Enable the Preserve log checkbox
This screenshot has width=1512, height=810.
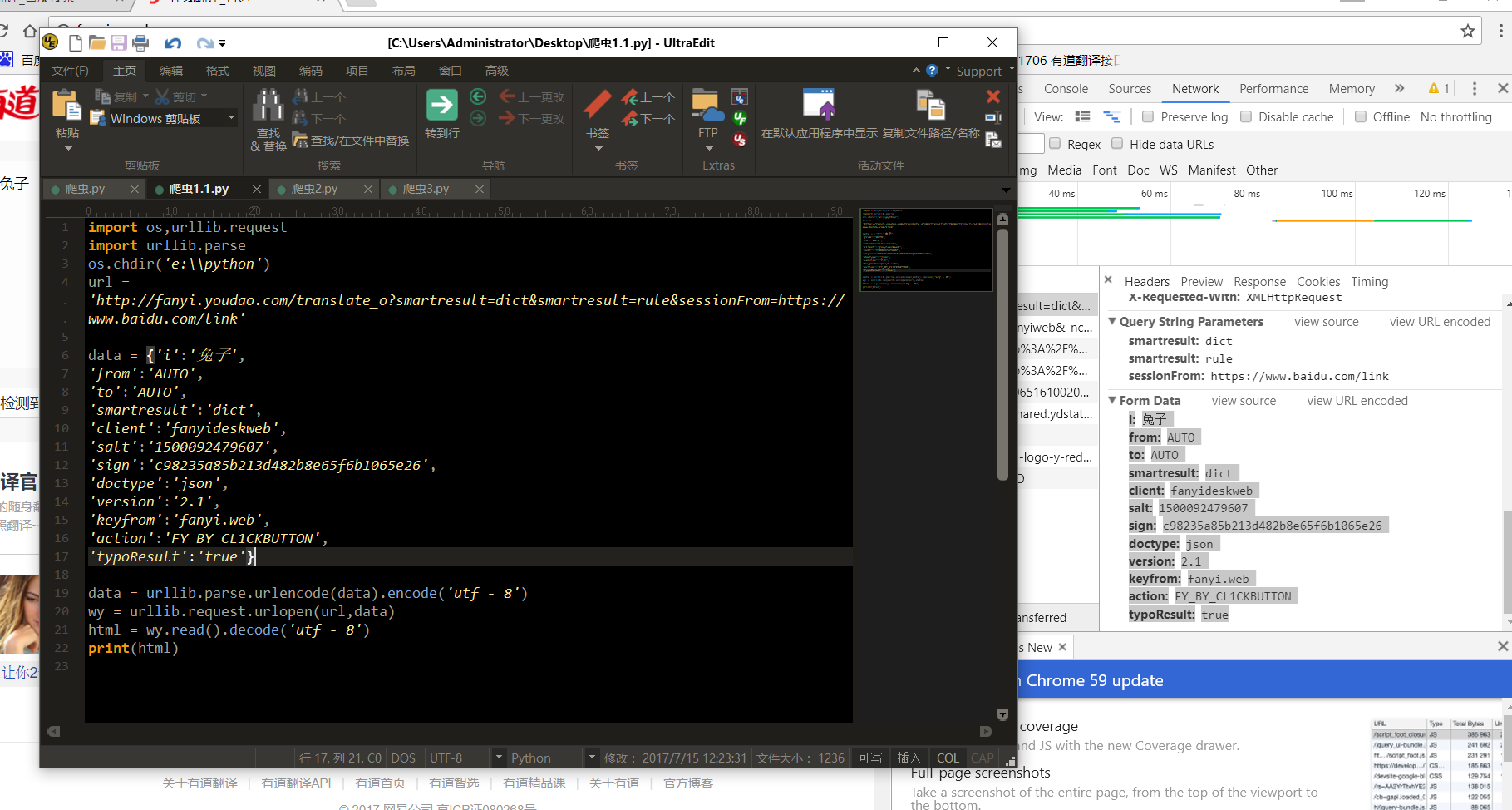click(1148, 117)
